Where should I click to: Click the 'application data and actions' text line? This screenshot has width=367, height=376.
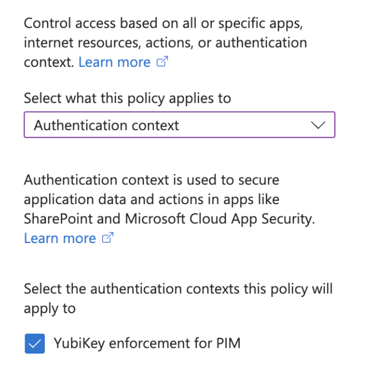[152, 200]
